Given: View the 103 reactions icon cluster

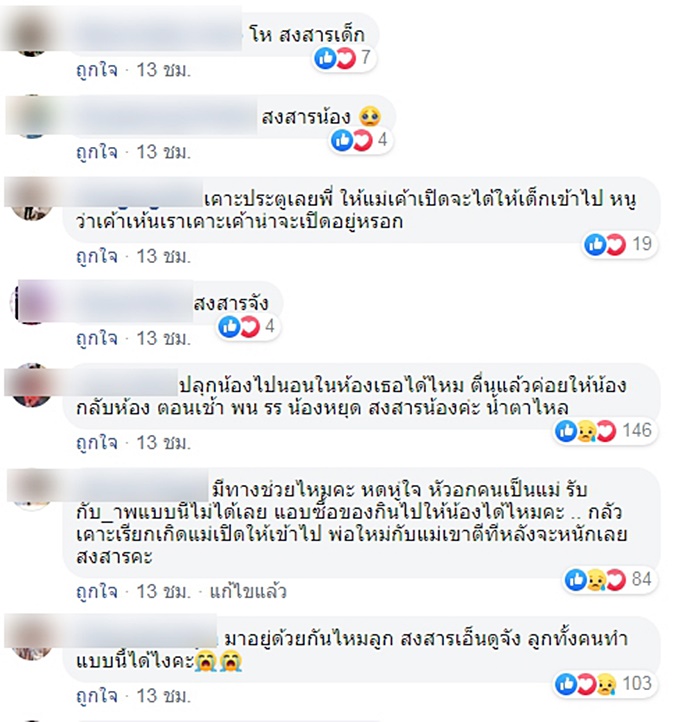Looking at the screenshot, I should [x=605, y=684].
